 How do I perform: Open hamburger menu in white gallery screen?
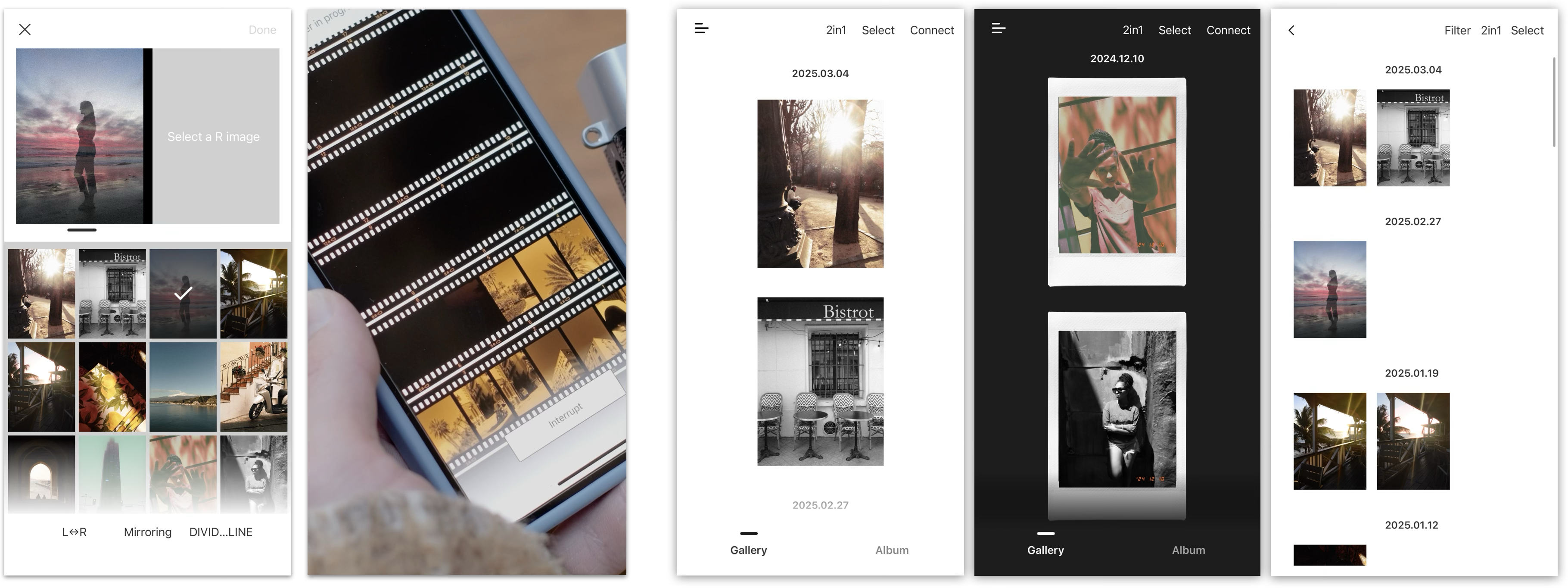pos(701,28)
